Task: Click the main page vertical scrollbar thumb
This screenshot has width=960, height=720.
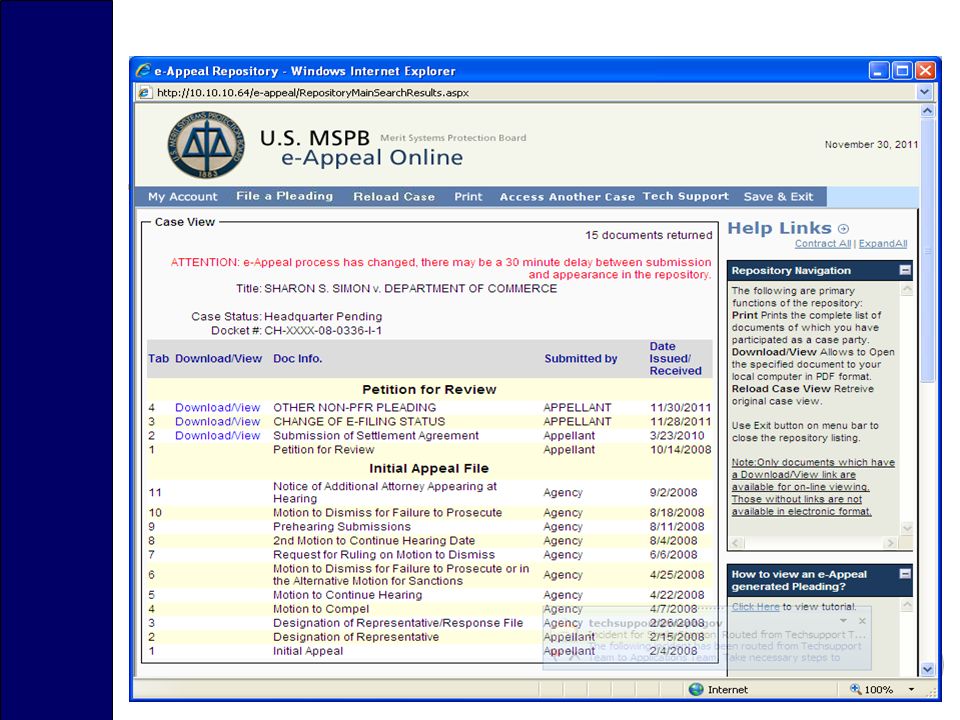Action: tap(928, 250)
